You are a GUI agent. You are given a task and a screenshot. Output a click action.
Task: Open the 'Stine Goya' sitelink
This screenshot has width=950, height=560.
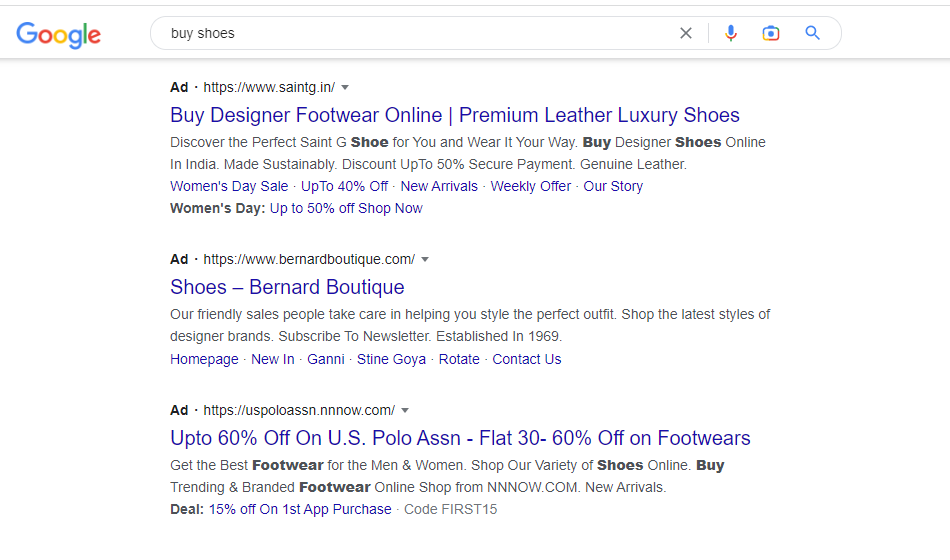click(x=391, y=359)
